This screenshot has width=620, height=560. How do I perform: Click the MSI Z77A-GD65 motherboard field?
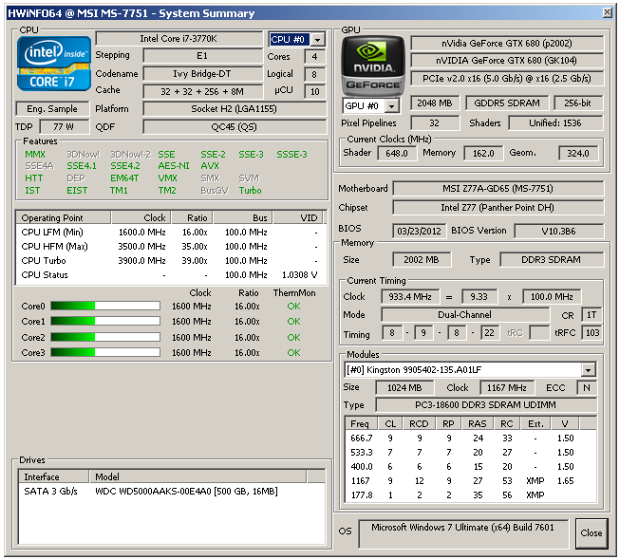pos(498,189)
